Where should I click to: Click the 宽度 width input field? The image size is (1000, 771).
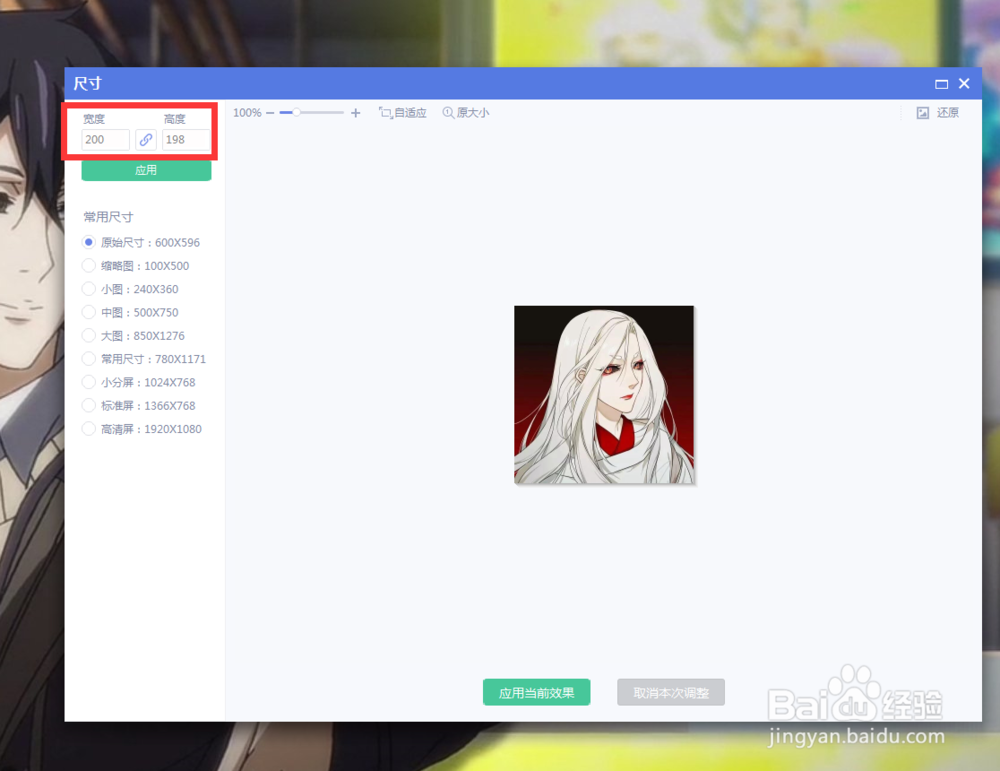(106, 140)
